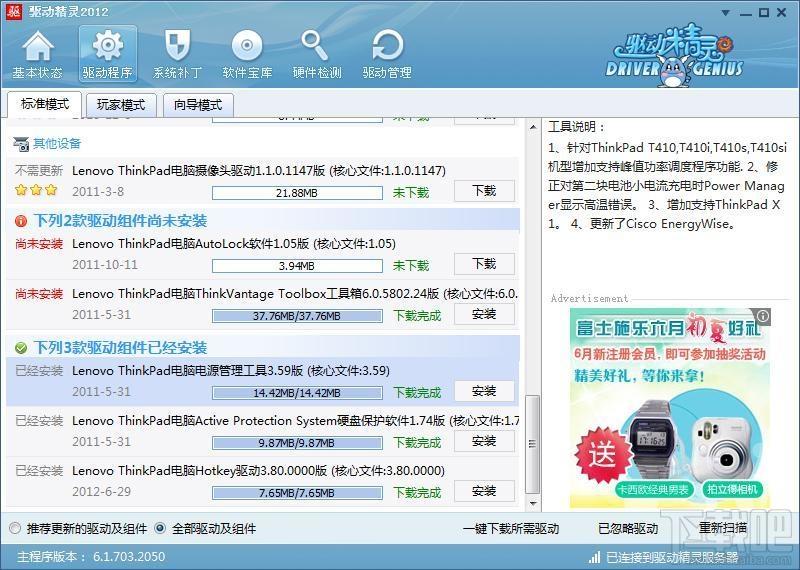
Task: Click the green check icon for installed drivers
Action: [x=21, y=348]
